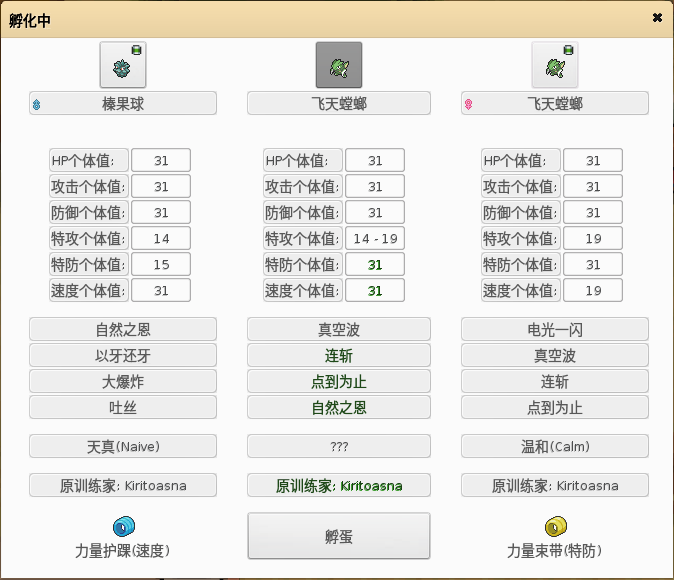Click the egg's 防御个体值 value 31
This screenshot has width=674, height=580.
coord(375,212)
